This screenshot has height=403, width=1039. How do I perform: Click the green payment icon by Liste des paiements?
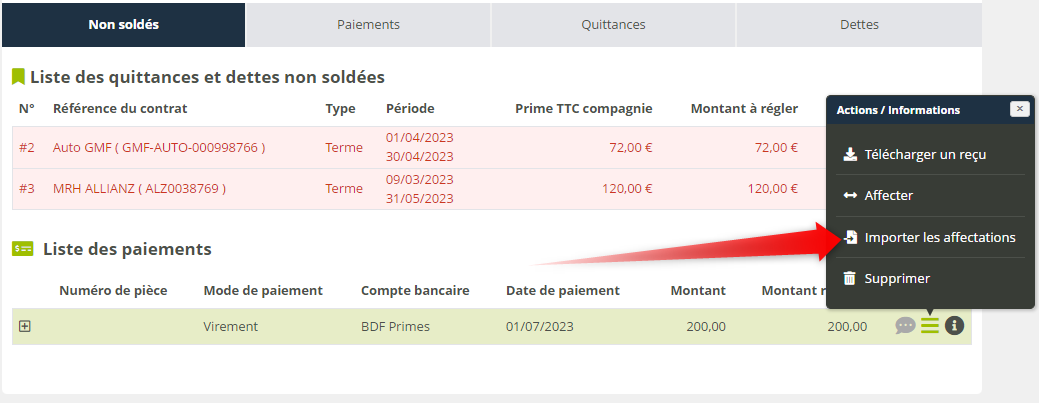click(x=23, y=249)
